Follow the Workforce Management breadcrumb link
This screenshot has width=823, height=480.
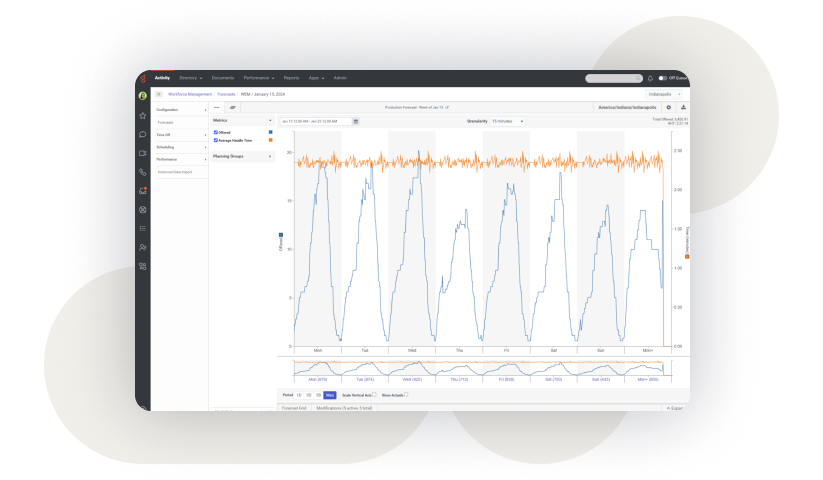tap(189, 94)
